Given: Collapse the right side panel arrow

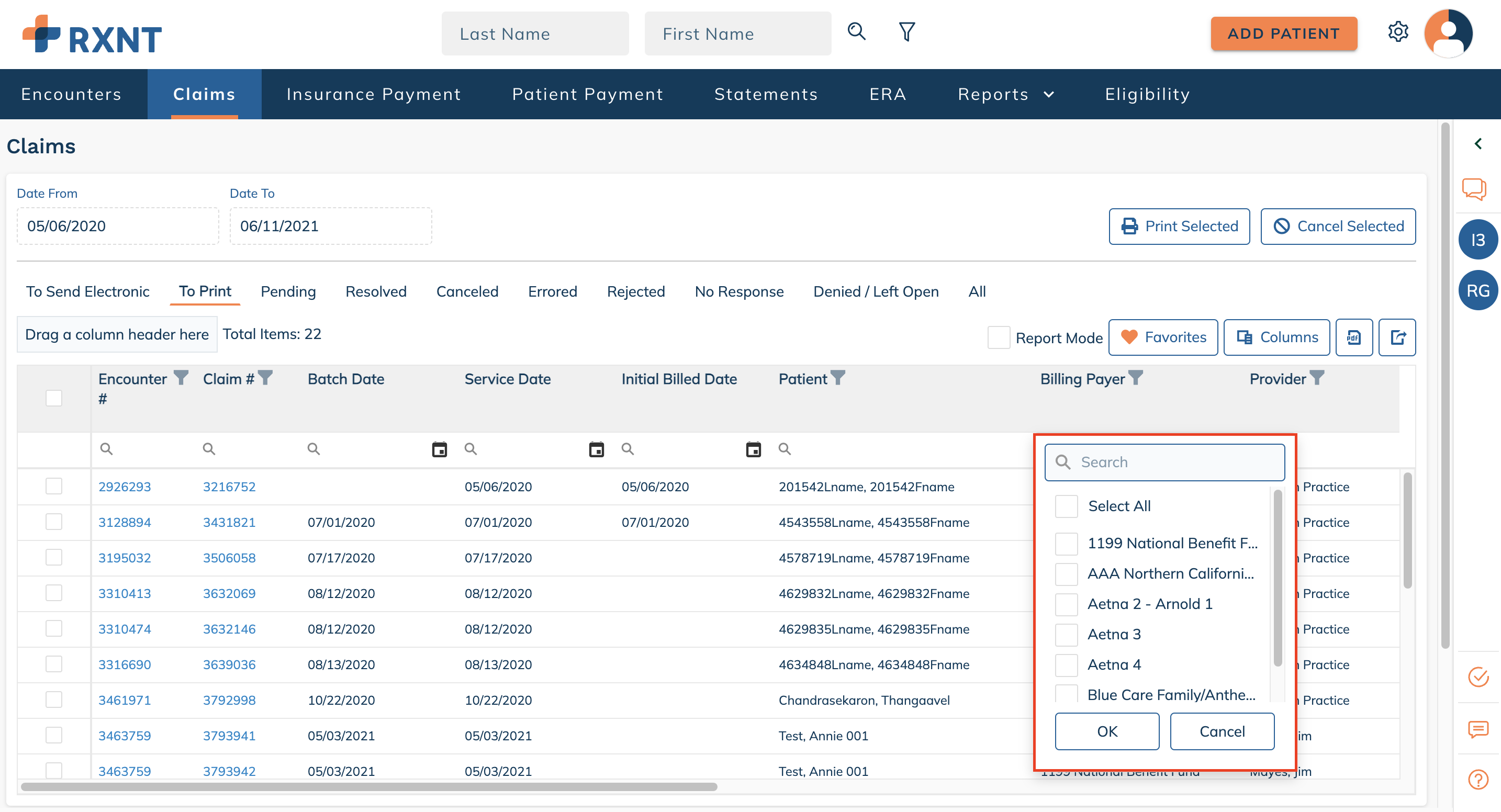Looking at the screenshot, I should (1478, 144).
